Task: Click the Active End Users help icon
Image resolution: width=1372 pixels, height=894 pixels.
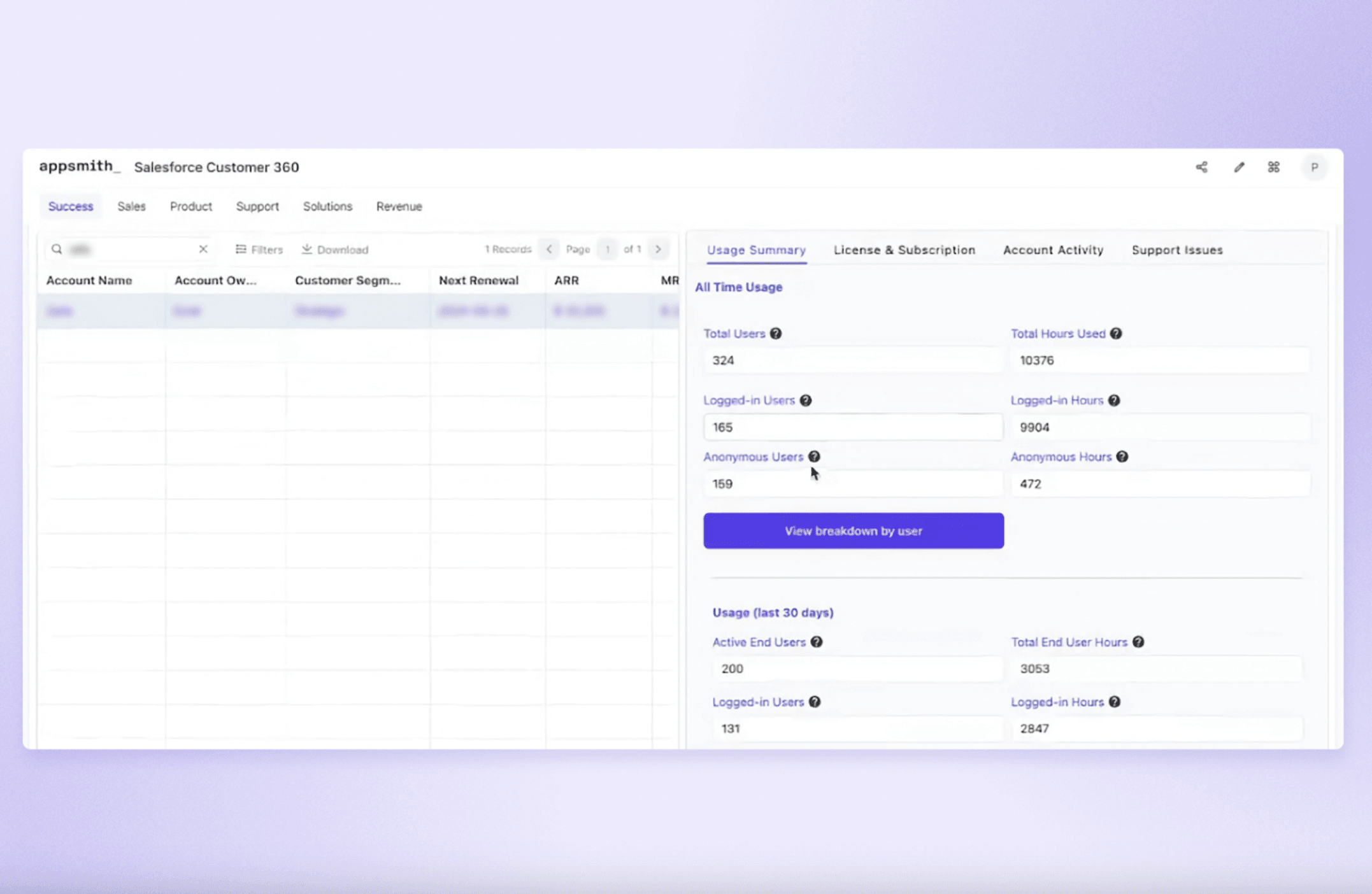Action: (817, 642)
